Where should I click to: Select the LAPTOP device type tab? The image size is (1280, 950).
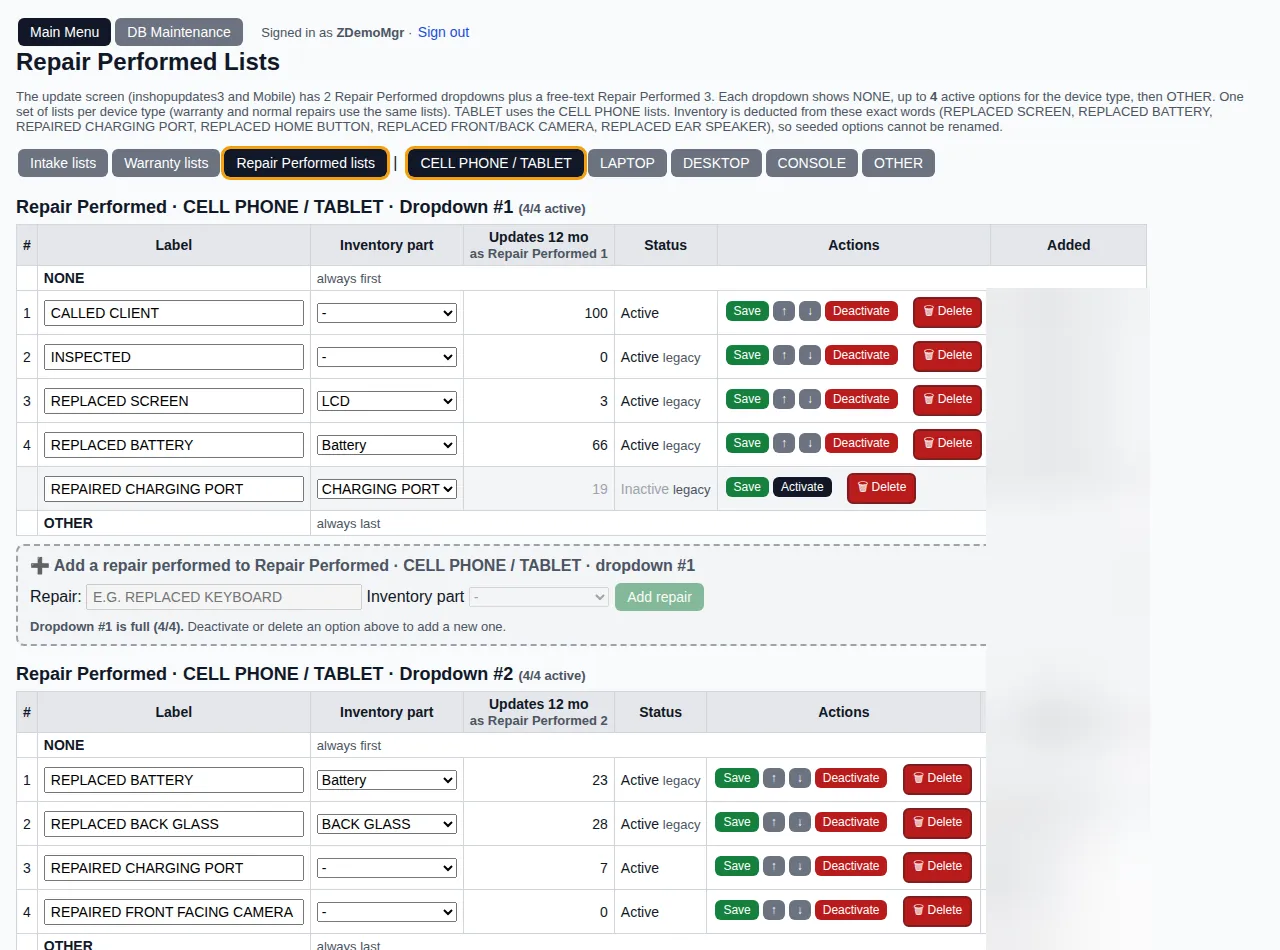627,163
